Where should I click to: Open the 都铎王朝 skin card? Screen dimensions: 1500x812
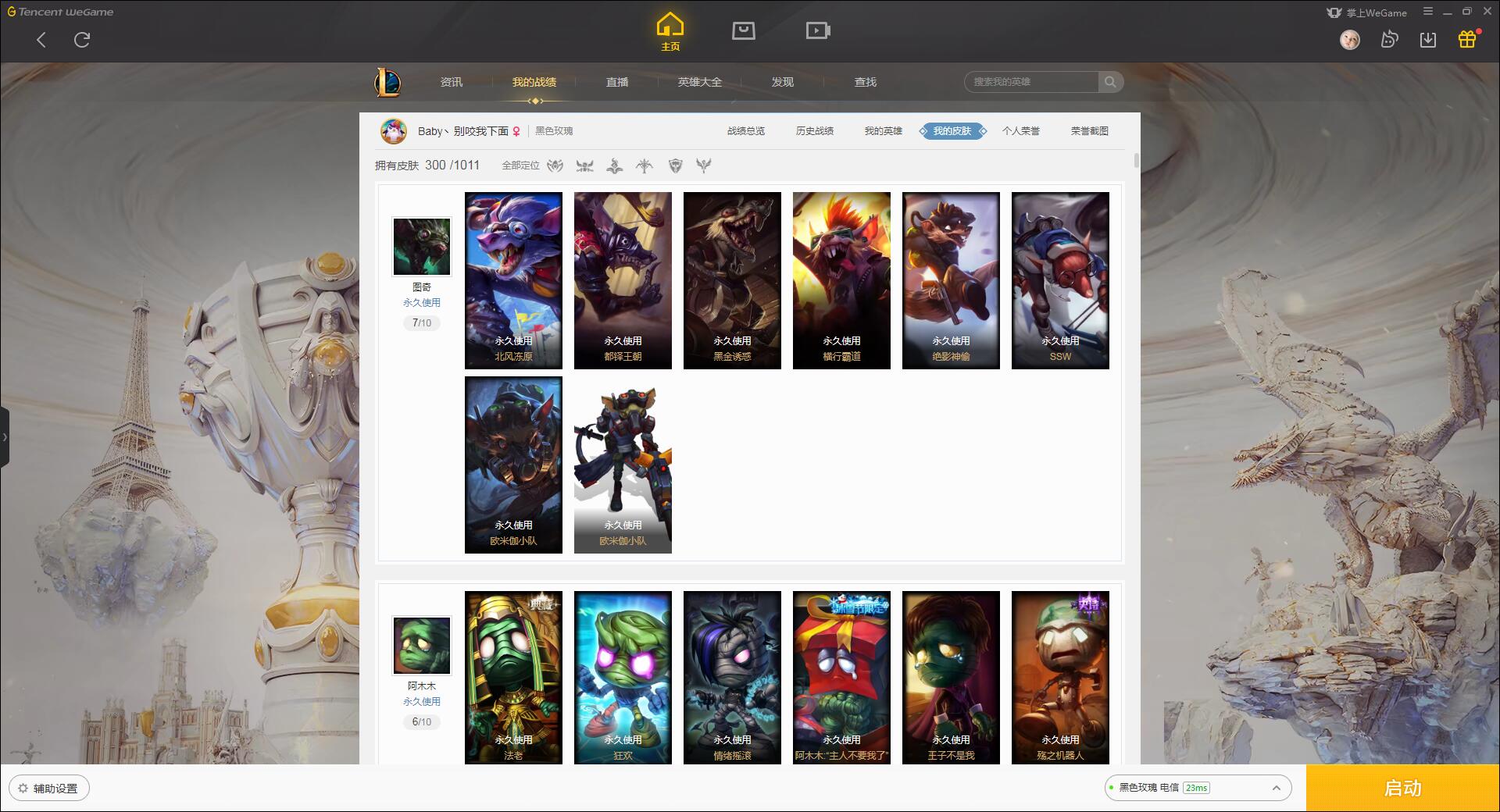coord(623,280)
